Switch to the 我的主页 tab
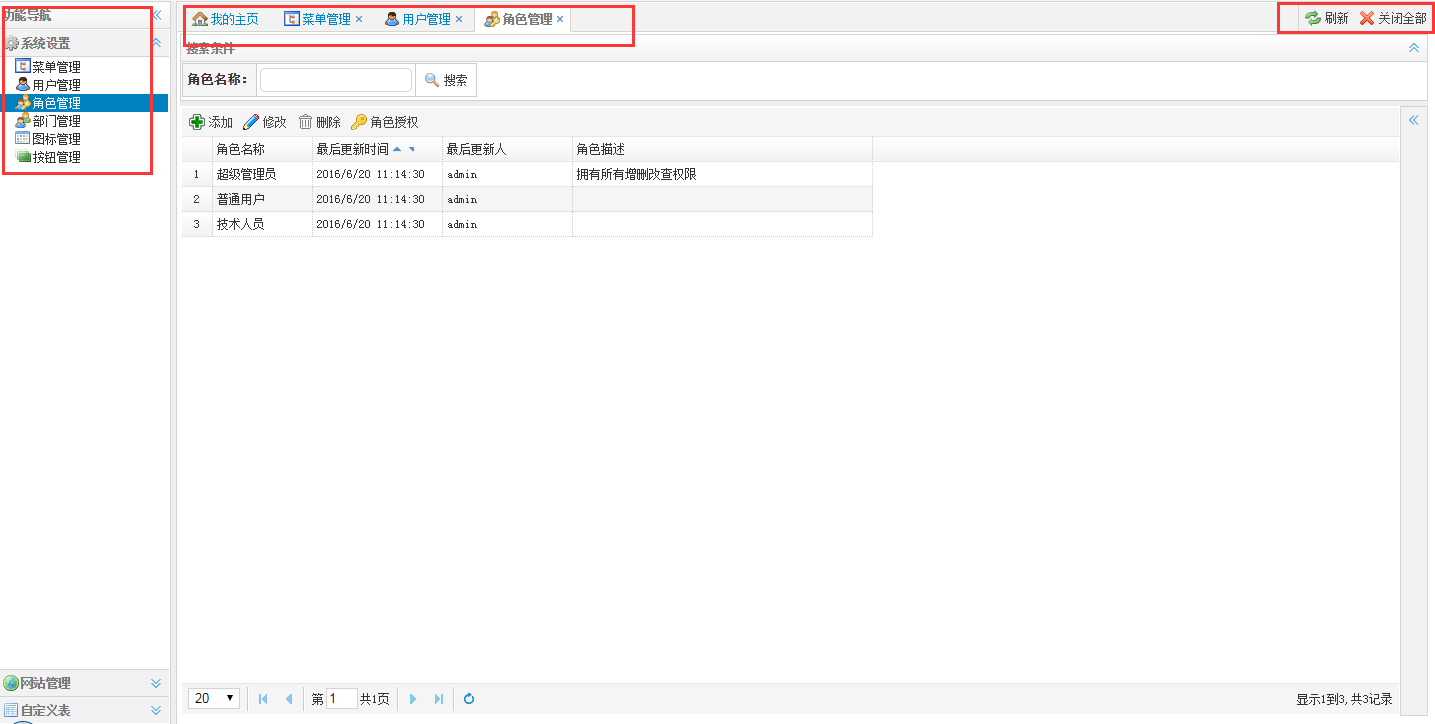 [225, 19]
